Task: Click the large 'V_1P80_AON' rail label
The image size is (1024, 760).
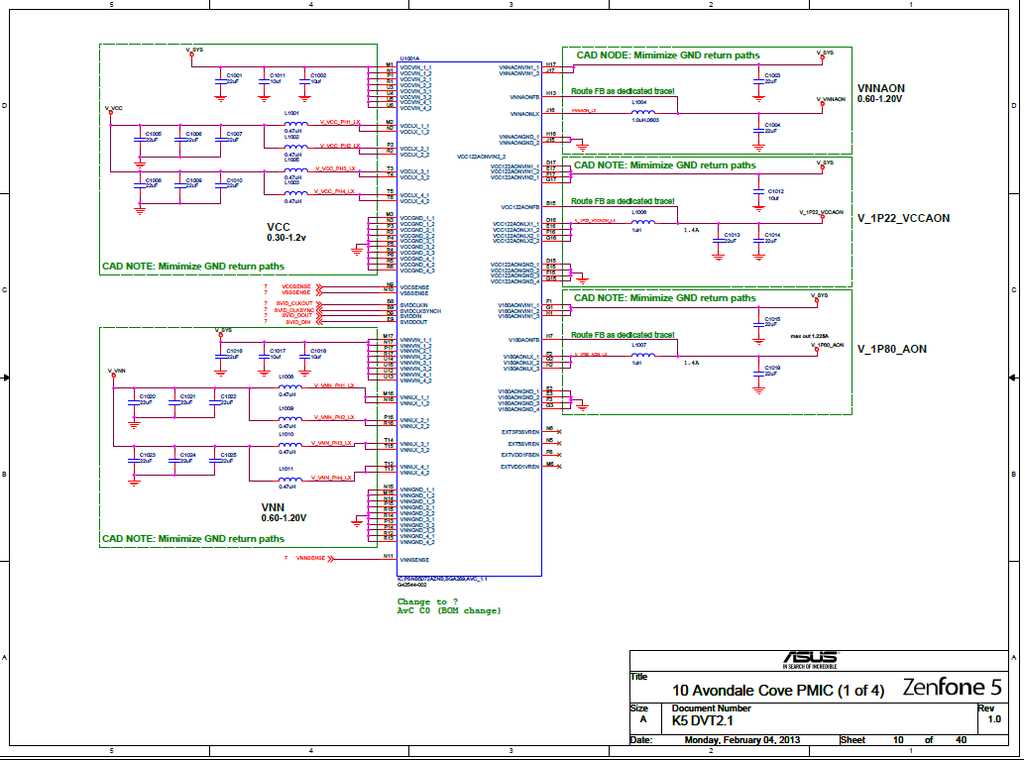Action: pyautogui.click(x=891, y=349)
